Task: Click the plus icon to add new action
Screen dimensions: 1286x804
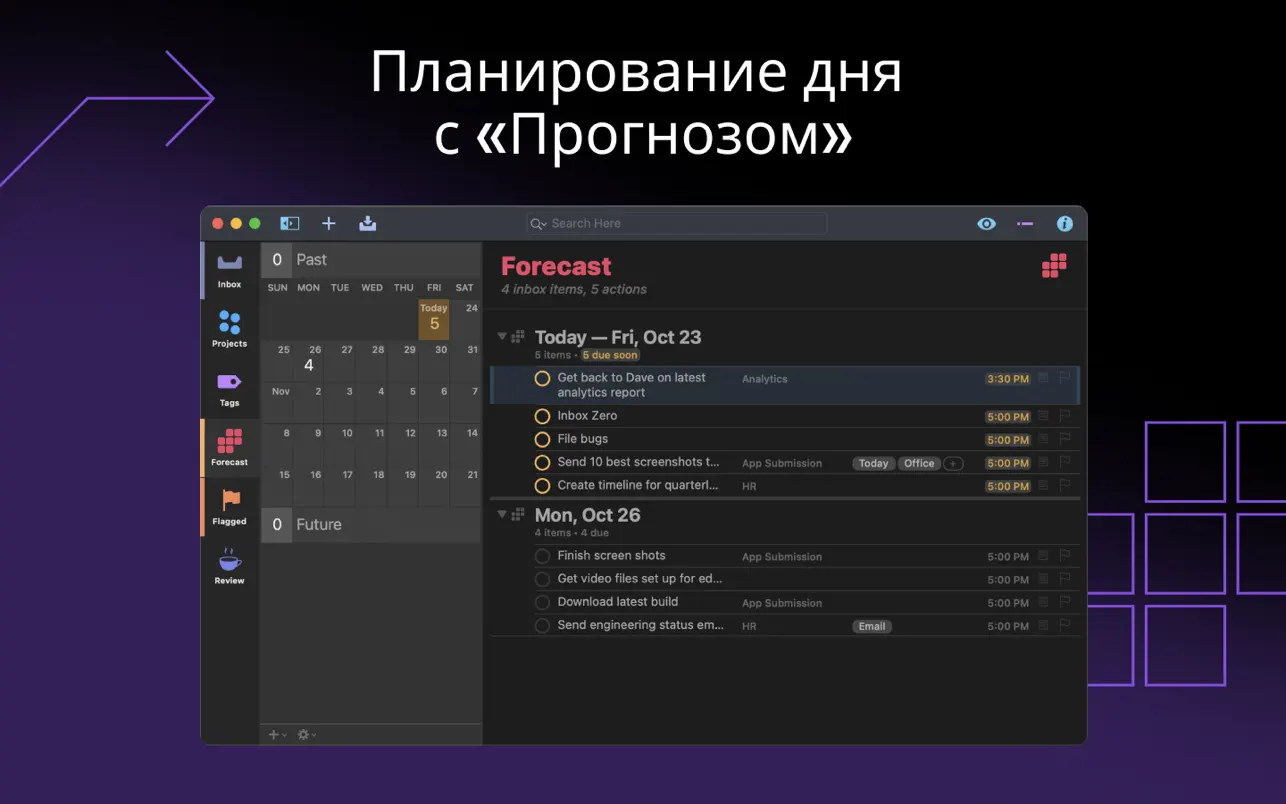Action: pyautogui.click(x=328, y=224)
